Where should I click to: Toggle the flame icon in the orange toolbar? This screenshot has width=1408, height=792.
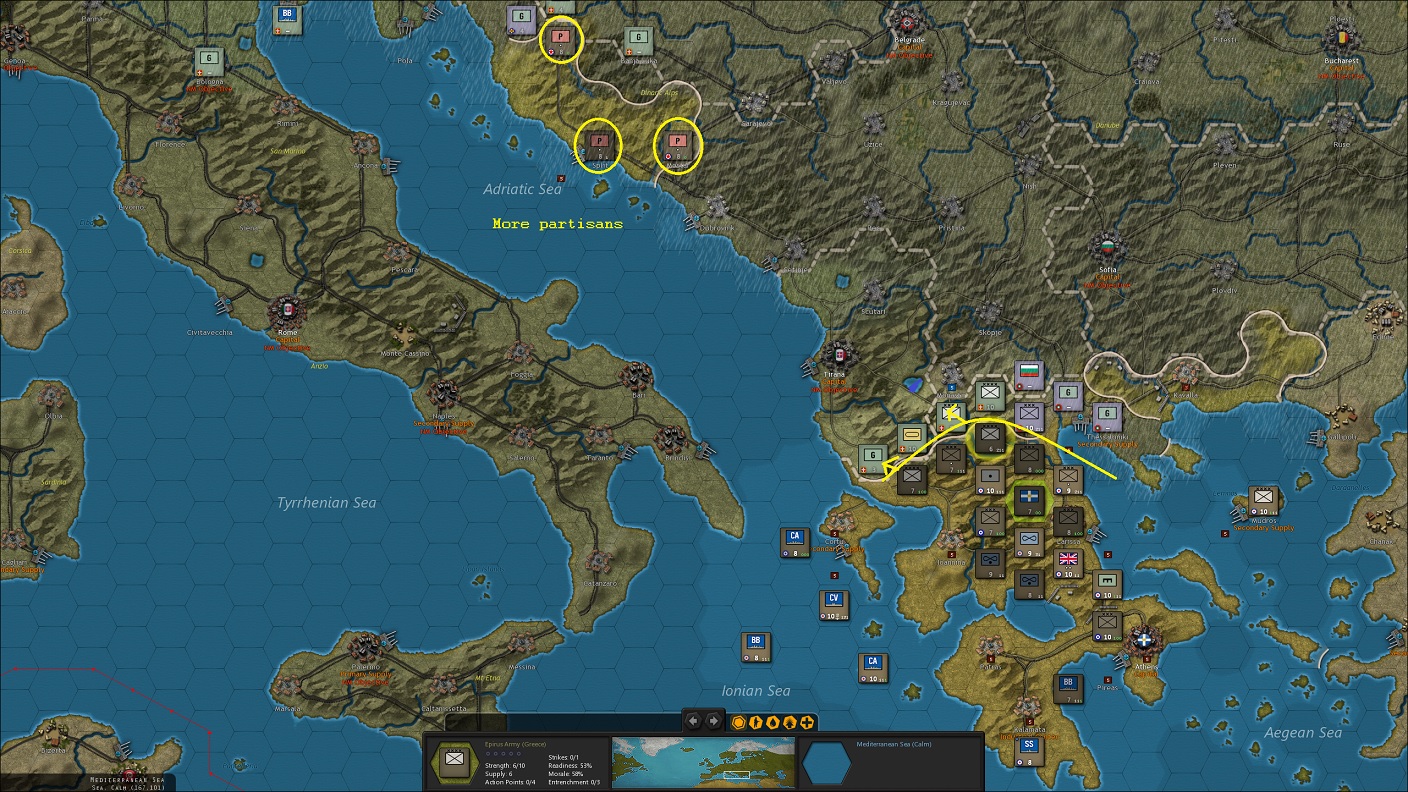(790, 722)
